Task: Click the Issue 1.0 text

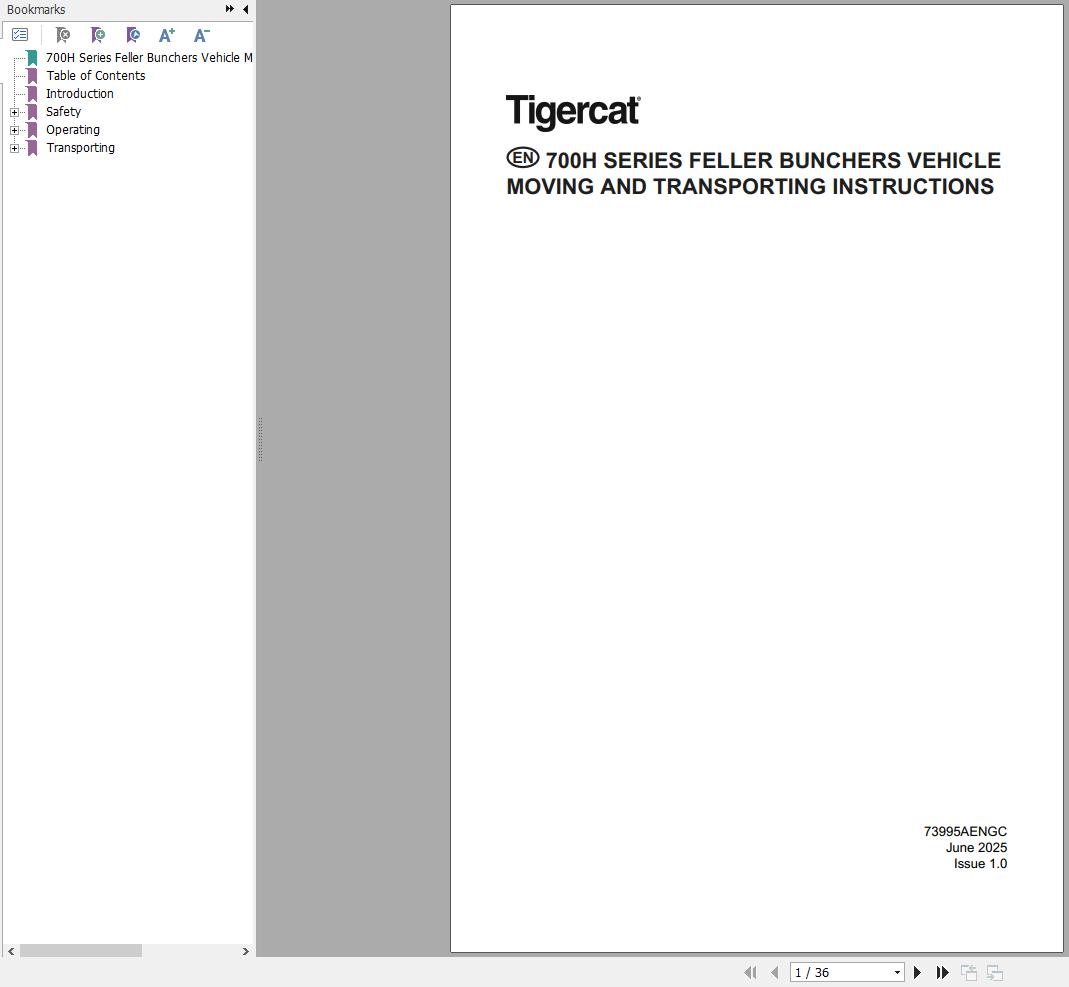Action: tap(980, 864)
